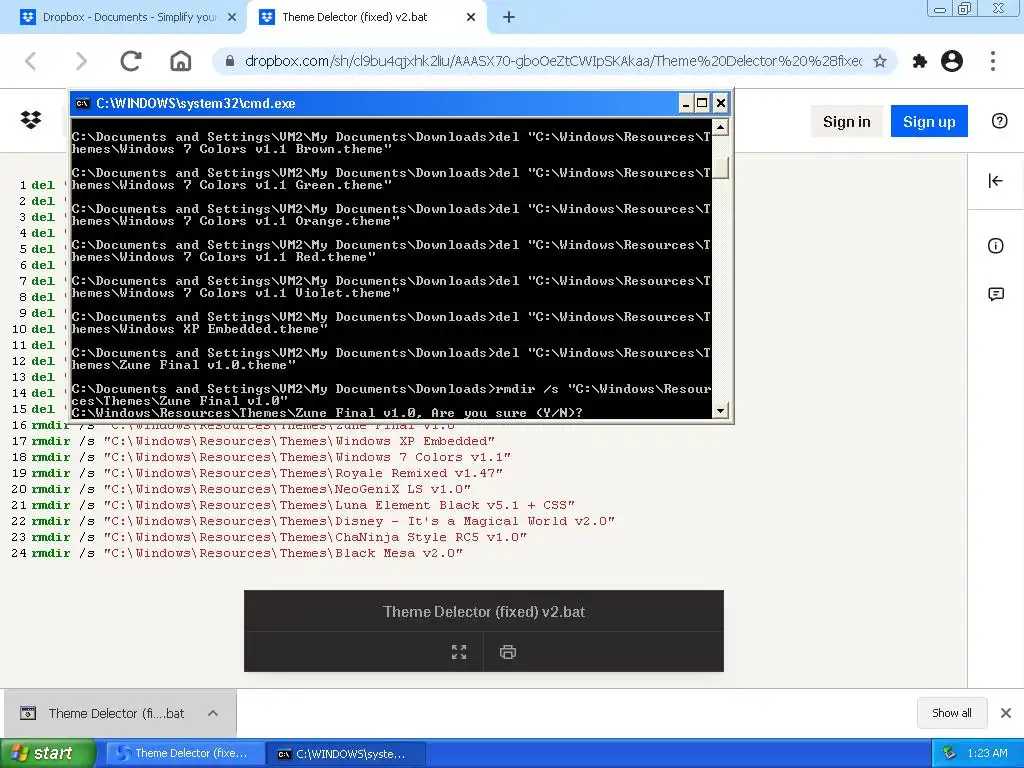The width and height of the screenshot is (1024, 768).
Task: Bookmark this page with the star icon
Action: (880, 61)
